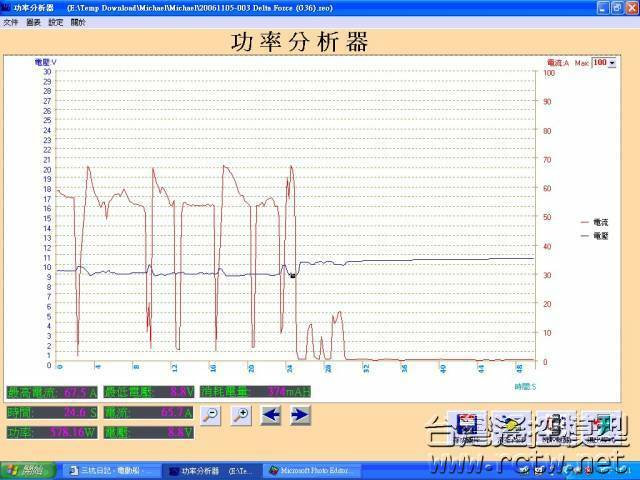Click the Windows Start button
Viewport: 640px width, 480px height.
click(x=28, y=470)
